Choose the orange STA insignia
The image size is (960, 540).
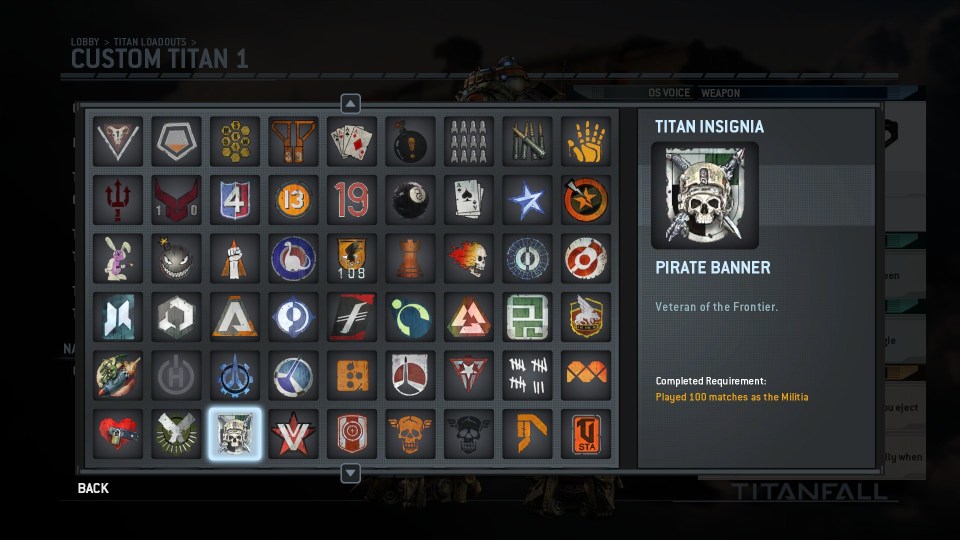pos(586,434)
